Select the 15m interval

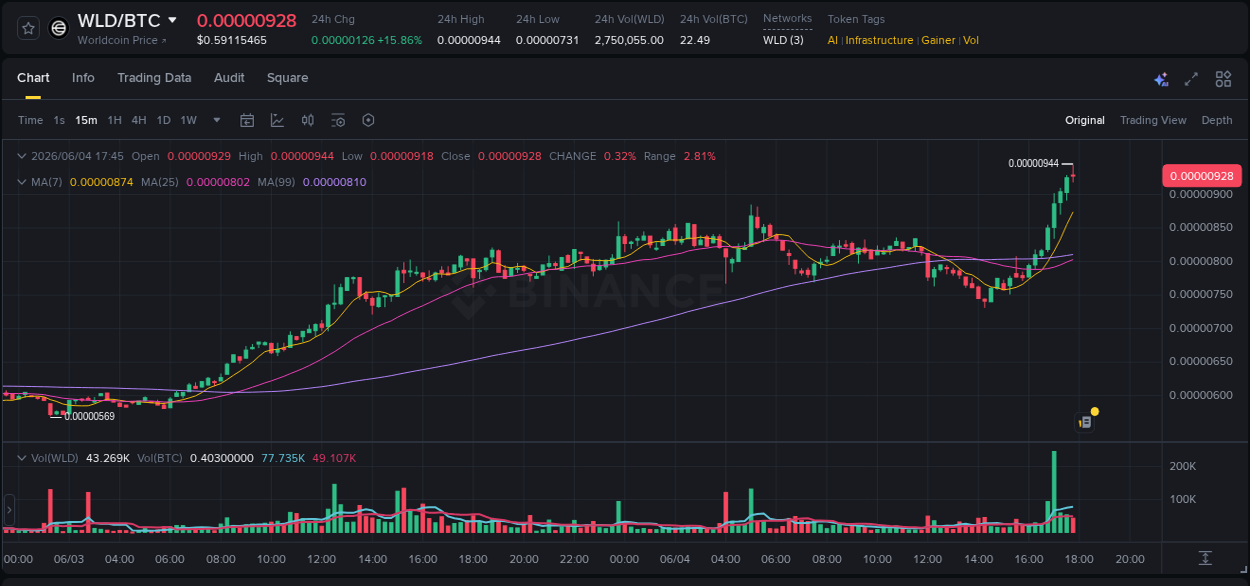click(x=86, y=120)
